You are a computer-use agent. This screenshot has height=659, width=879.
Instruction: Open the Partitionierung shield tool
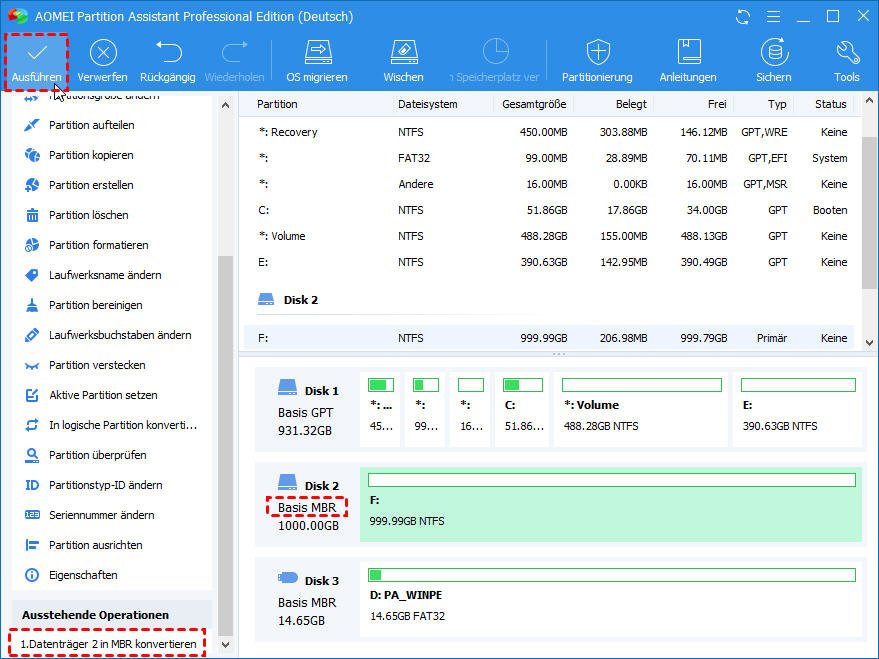click(x=597, y=52)
